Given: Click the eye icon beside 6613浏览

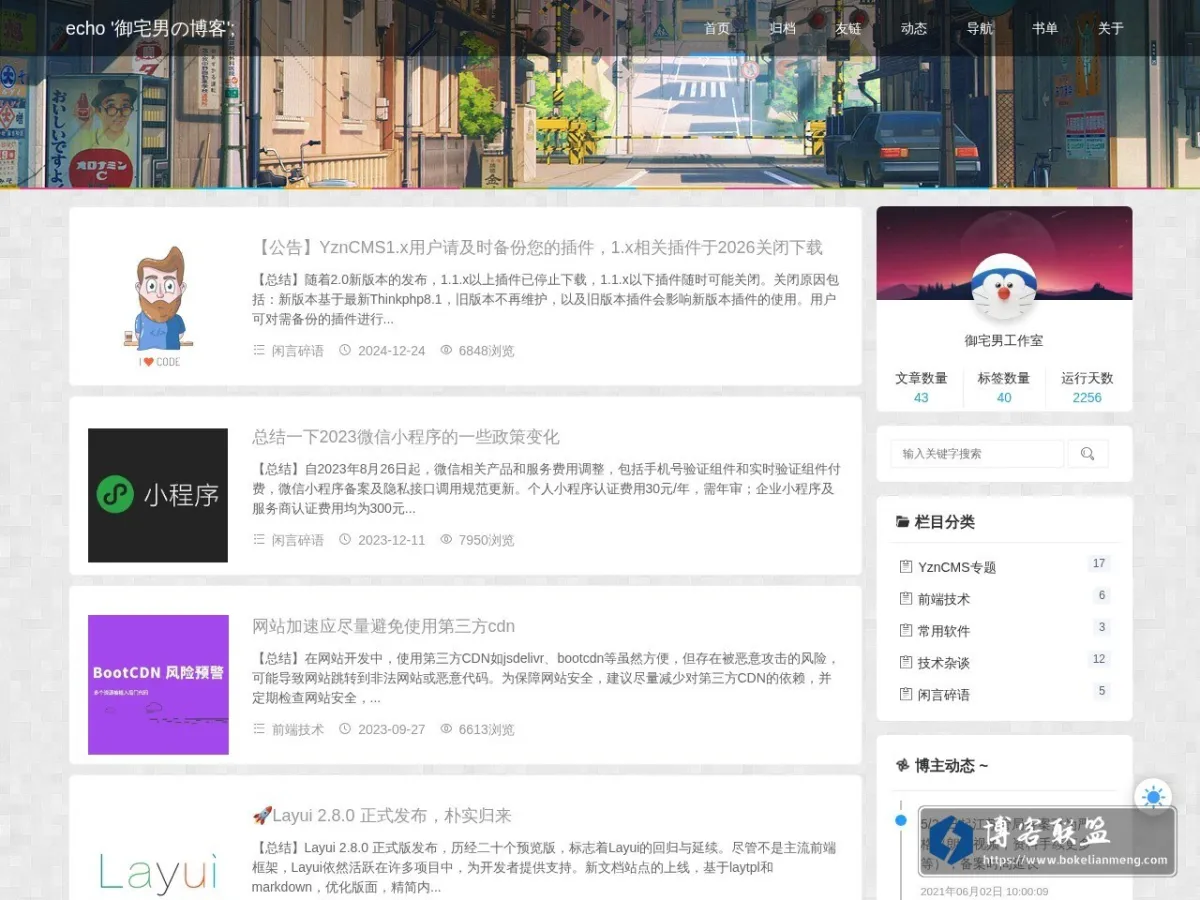Looking at the screenshot, I should (446, 728).
